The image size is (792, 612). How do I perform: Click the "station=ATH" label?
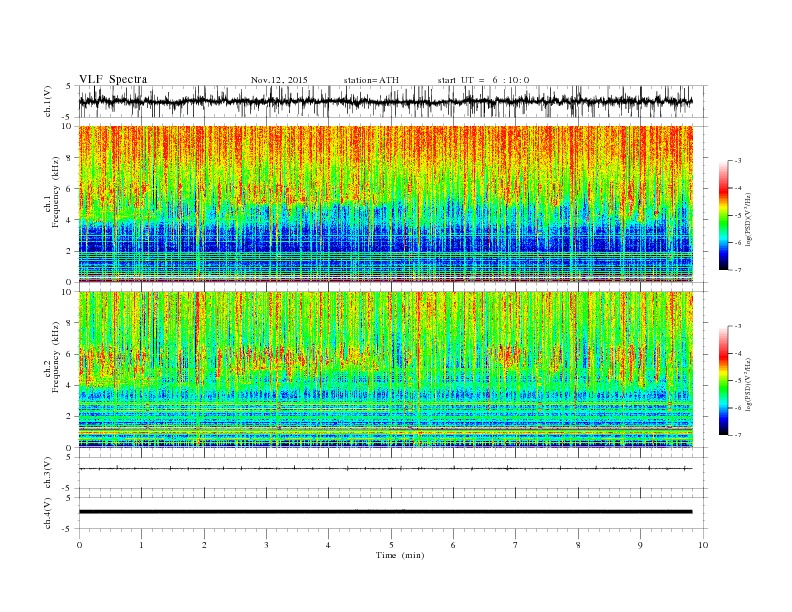click(371, 80)
